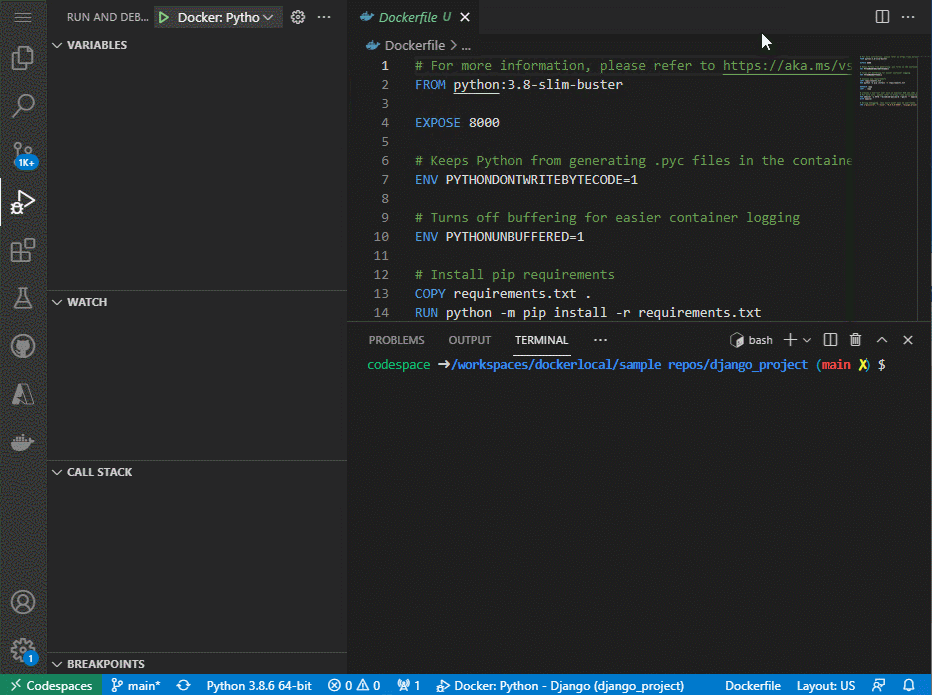932x695 pixels.
Task: Click the code minimap
Action: click(x=887, y=83)
